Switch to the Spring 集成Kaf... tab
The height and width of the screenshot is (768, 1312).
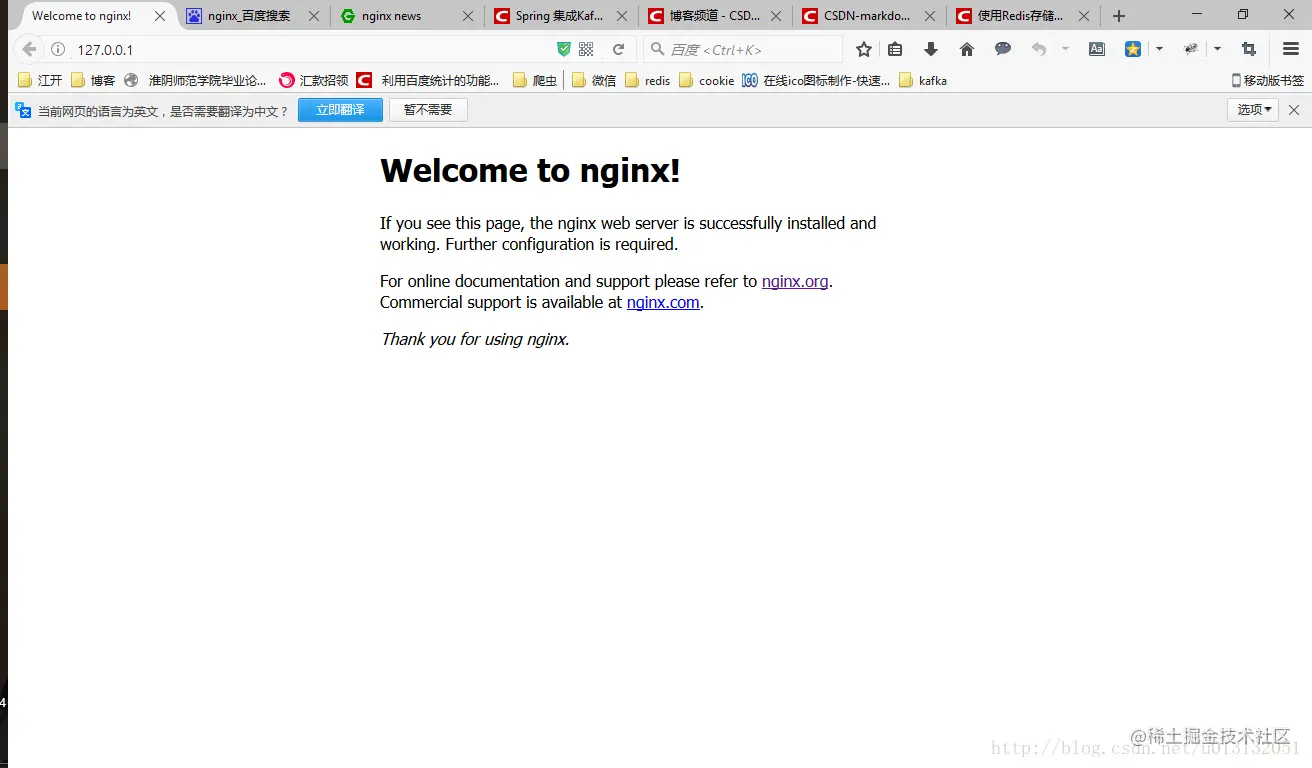click(x=559, y=16)
